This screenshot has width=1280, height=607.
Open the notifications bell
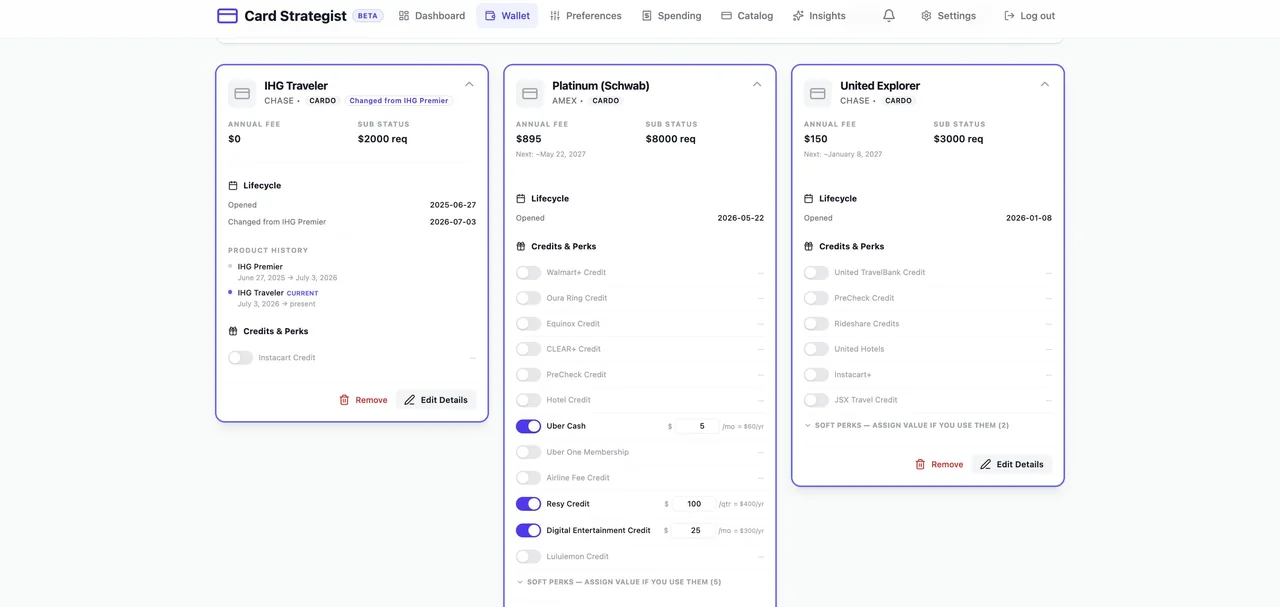tap(889, 16)
